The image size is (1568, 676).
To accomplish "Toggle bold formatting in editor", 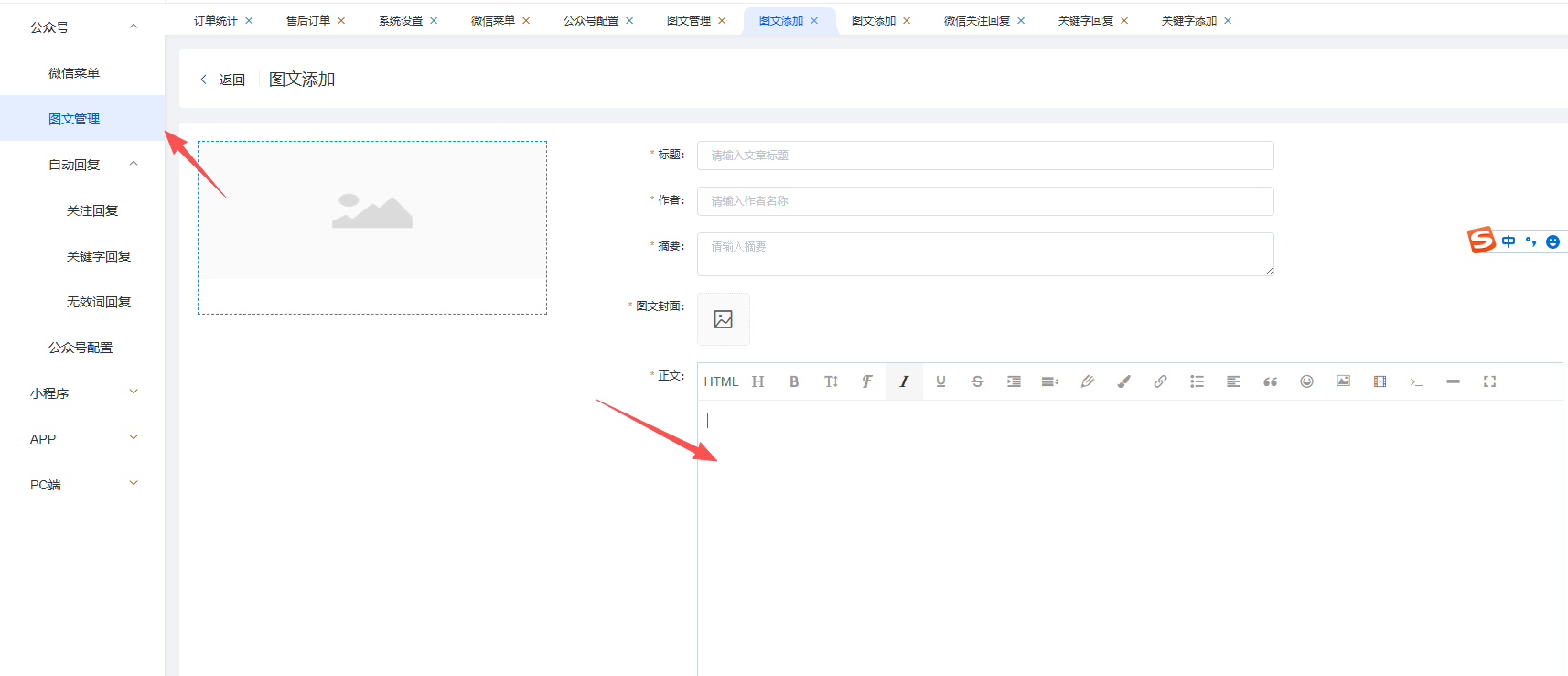I will 794,381.
